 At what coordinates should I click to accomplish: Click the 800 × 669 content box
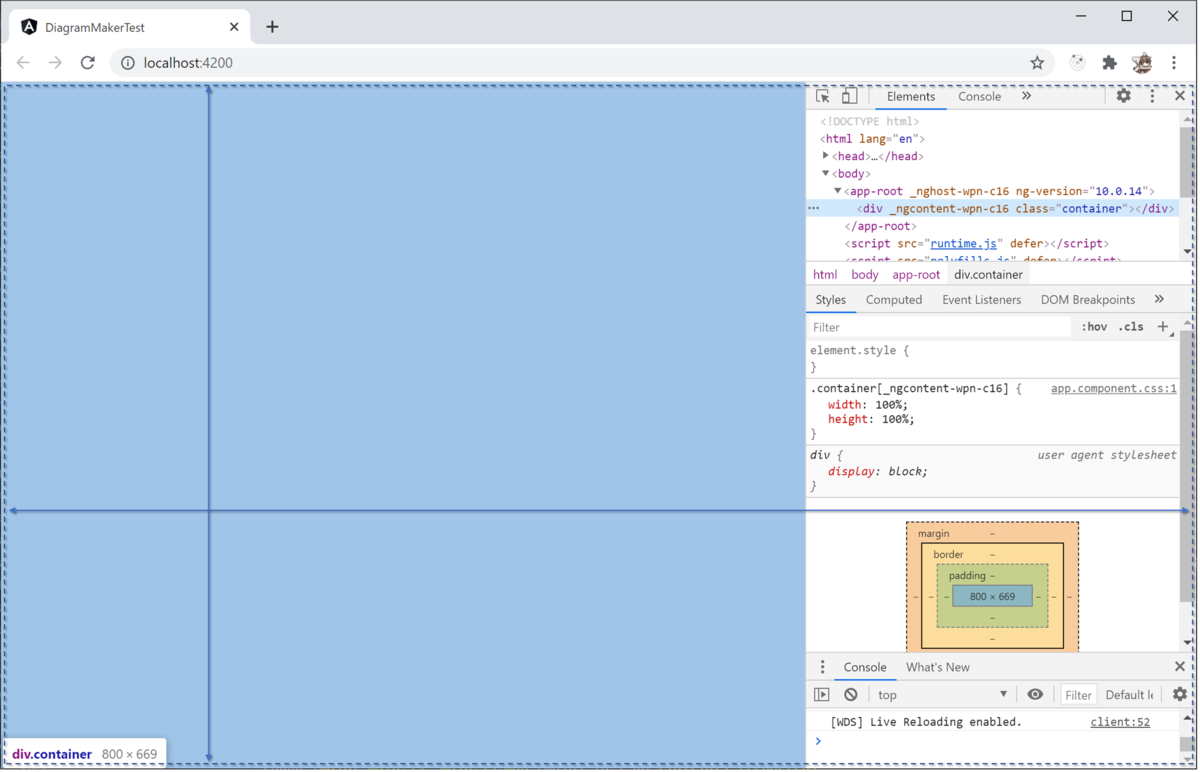point(992,597)
